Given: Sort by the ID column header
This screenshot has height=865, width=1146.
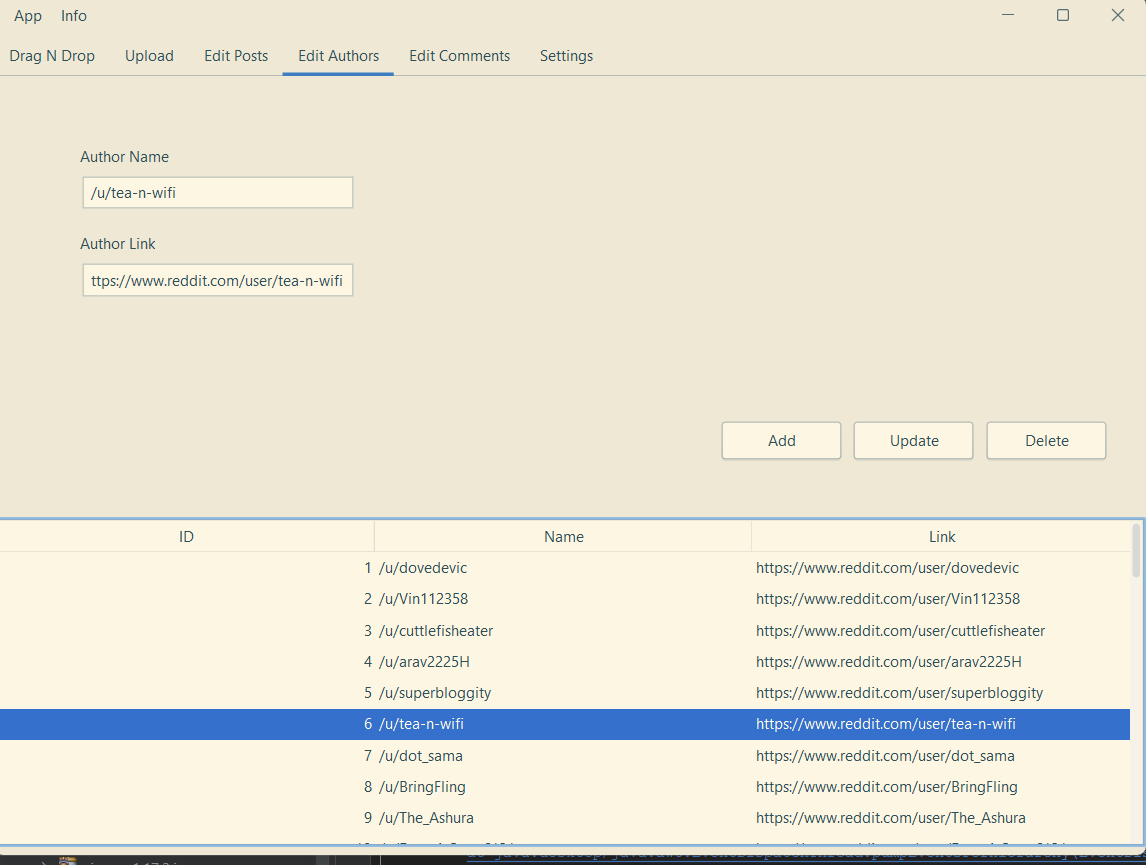Looking at the screenshot, I should [x=186, y=537].
